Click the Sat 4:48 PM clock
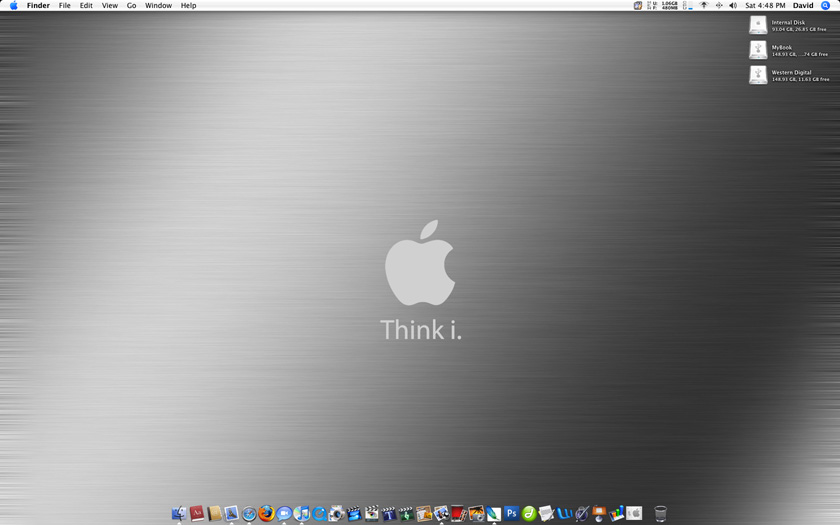 click(x=765, y=5)
